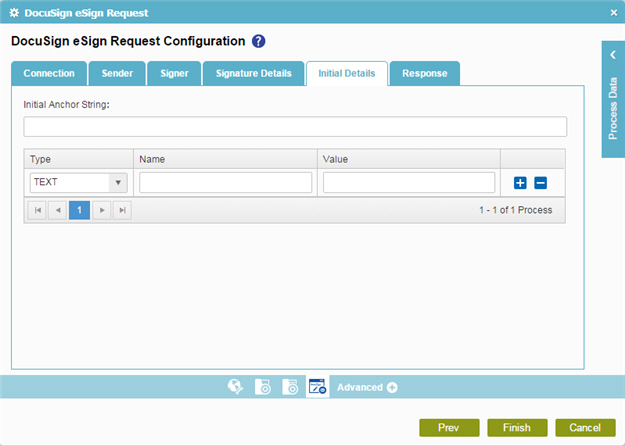This screenshot has height=446, width=625.
Task: Switch to the Response tab
Action: click(x=425, y=73)
